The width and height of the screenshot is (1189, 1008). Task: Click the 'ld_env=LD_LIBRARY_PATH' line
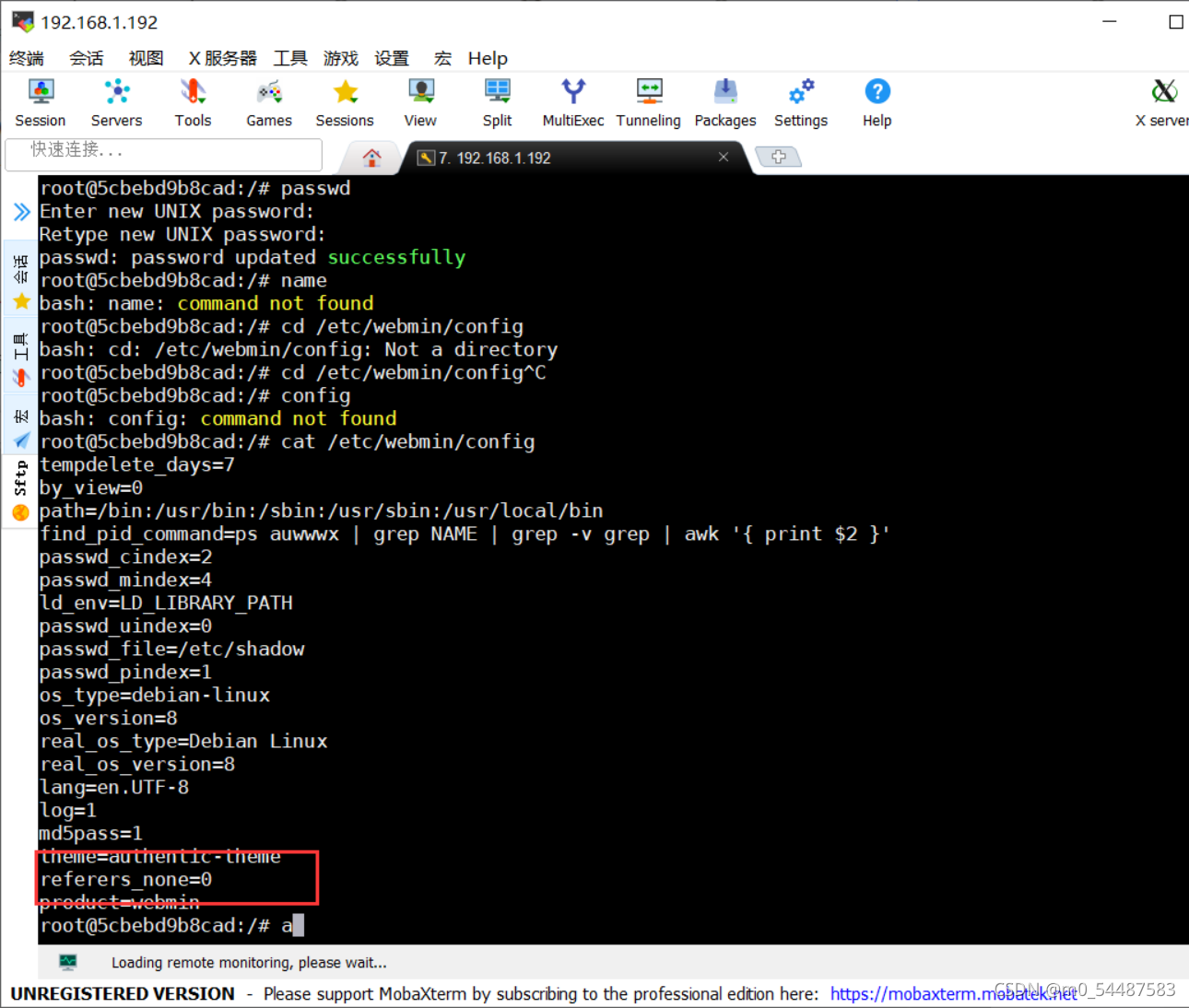166,603
